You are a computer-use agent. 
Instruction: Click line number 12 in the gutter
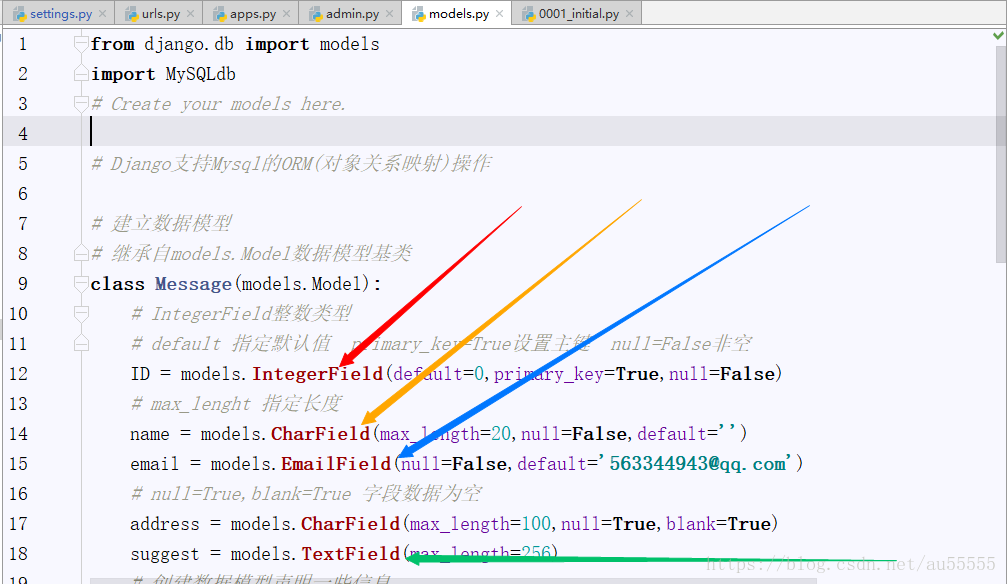click(19, 374)
